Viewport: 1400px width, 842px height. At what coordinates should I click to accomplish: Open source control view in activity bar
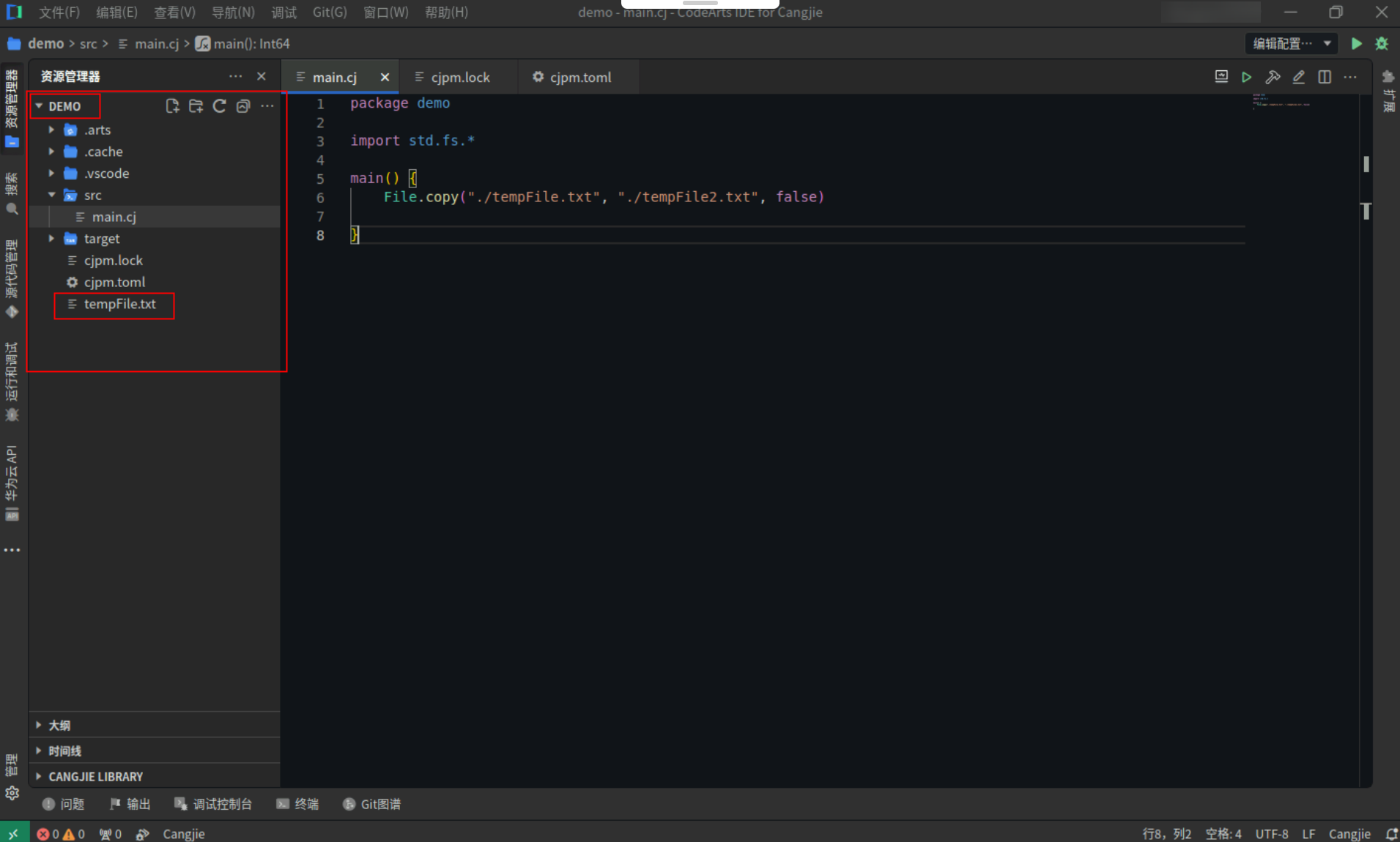point(12,279)
